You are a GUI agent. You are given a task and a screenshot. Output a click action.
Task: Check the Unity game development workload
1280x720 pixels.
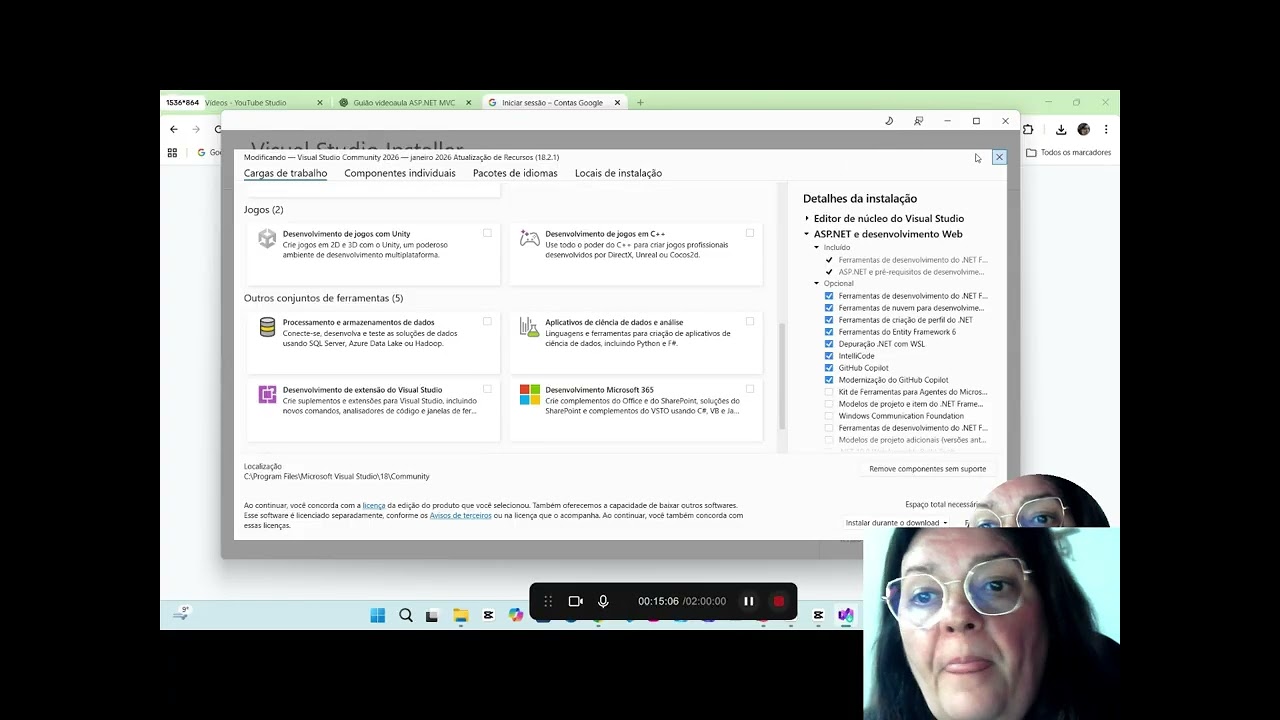[x=487, y=233]
